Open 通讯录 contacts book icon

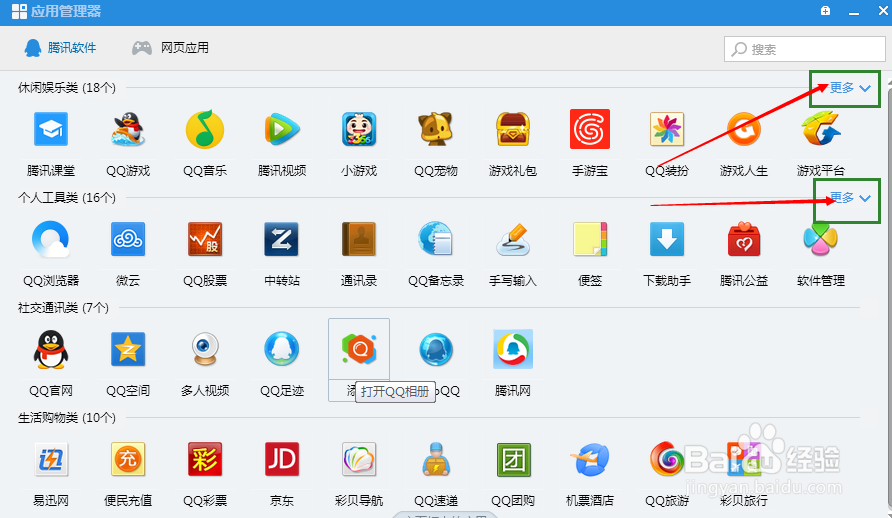pyautogui.click(x=359, y=239)
